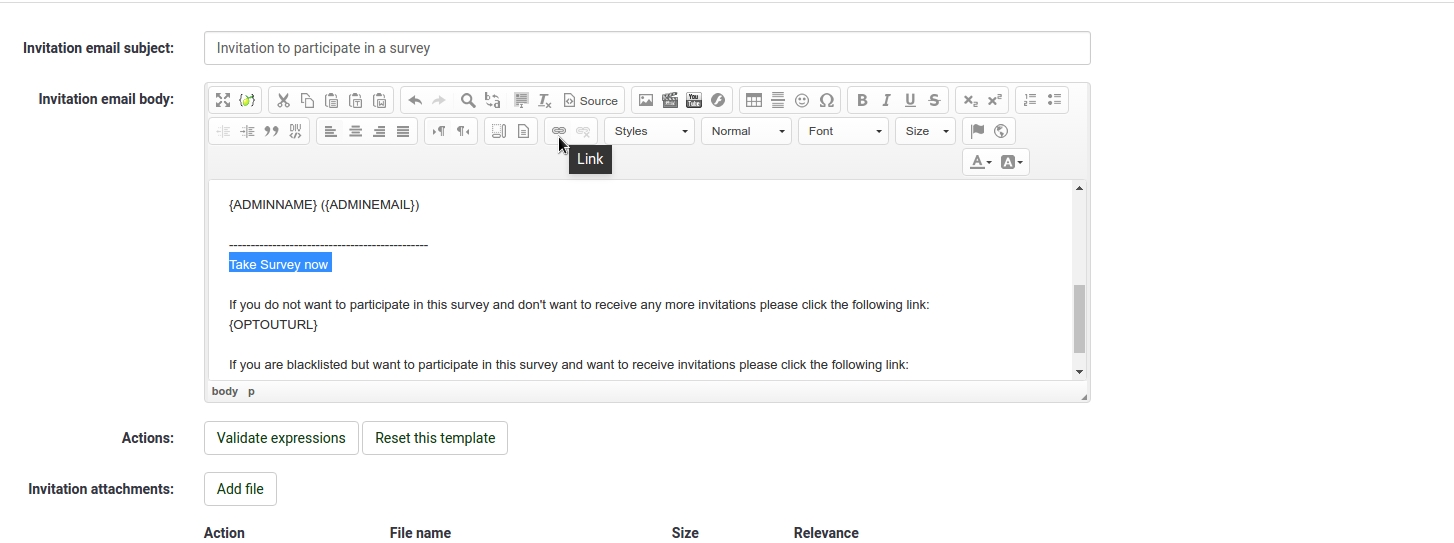Image resolution: width=1454 pixels, height=543 pixels.
Task: Open the text color picker
Action: pos(980,162)
